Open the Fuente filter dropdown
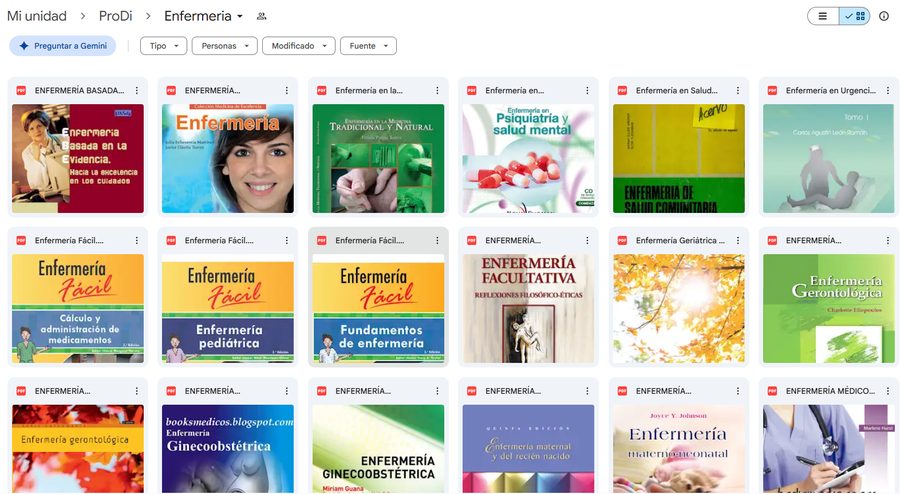 pyautogui.click(x=368, y=46)
